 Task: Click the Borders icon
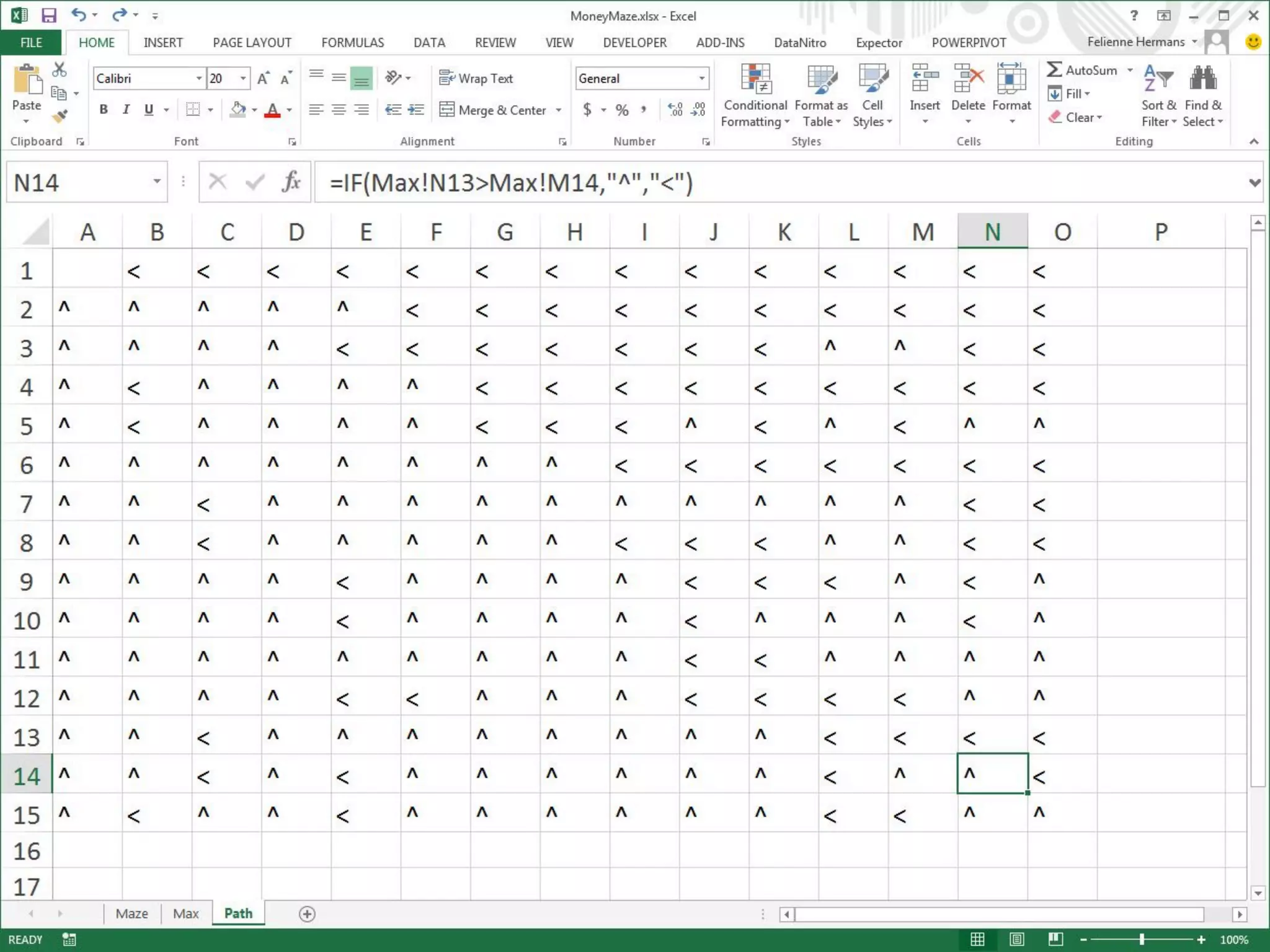click(x=193, y=110)
